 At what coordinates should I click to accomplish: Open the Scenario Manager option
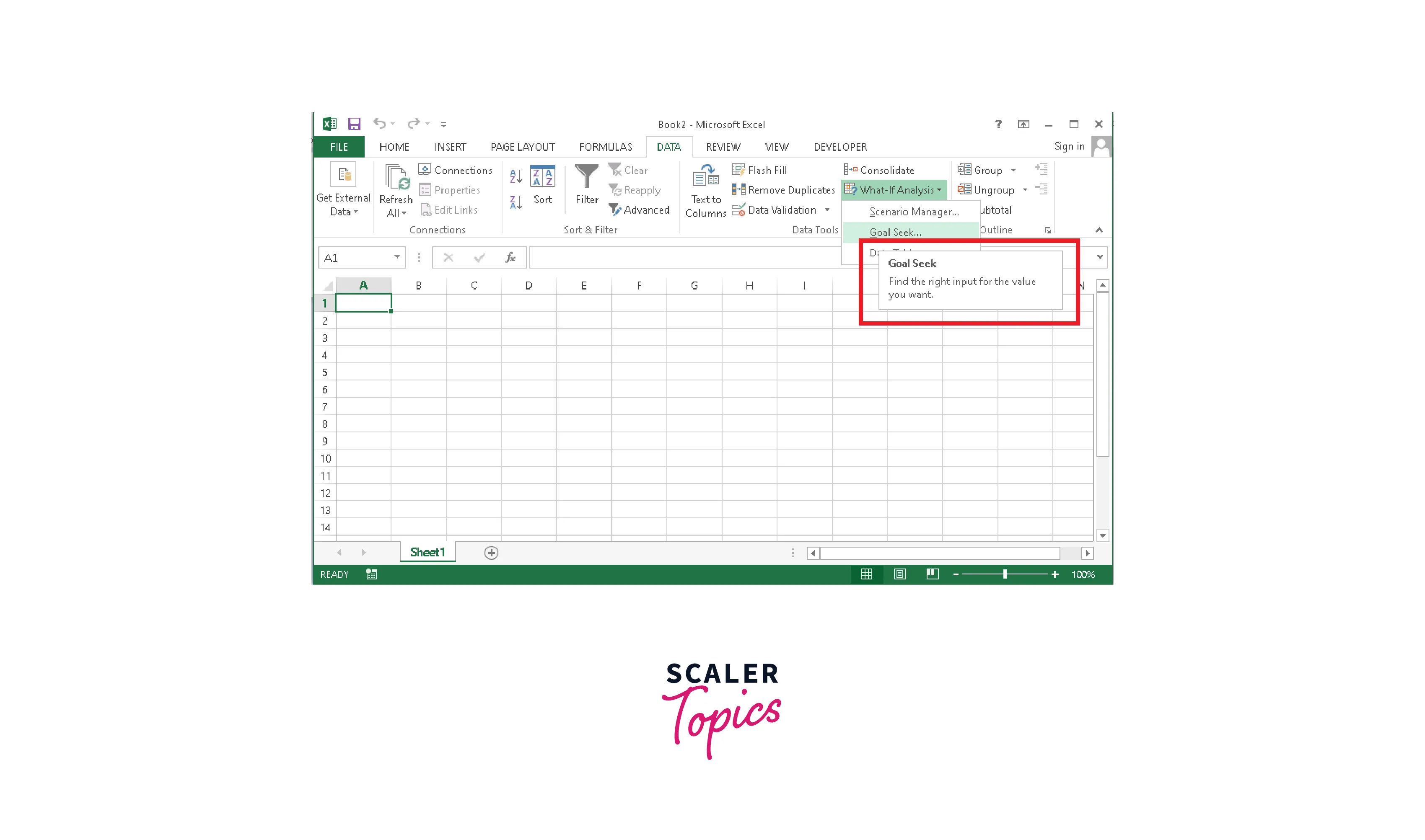click(913, 211)
